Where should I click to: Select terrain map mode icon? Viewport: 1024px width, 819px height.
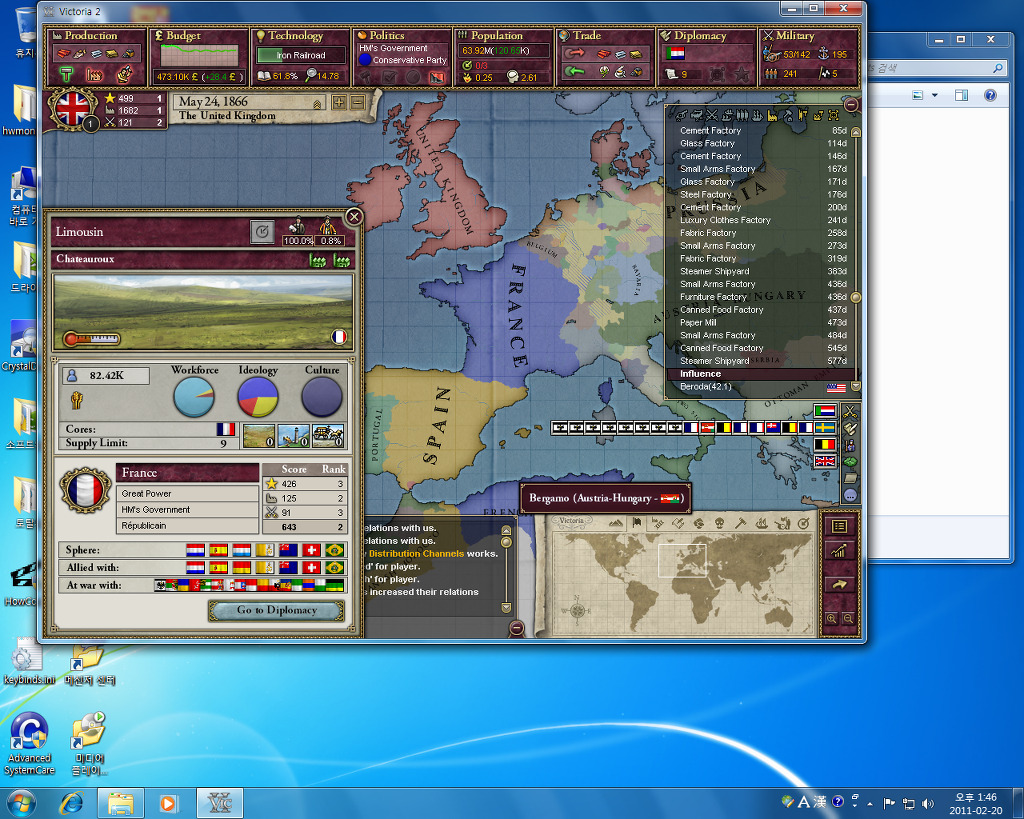point(616,523)
